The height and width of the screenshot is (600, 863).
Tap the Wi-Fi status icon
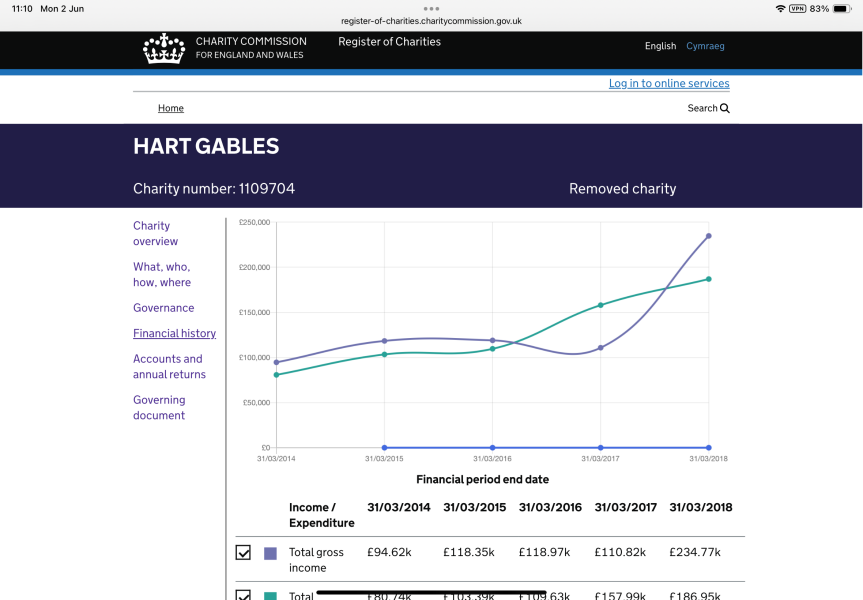[780, 8]
